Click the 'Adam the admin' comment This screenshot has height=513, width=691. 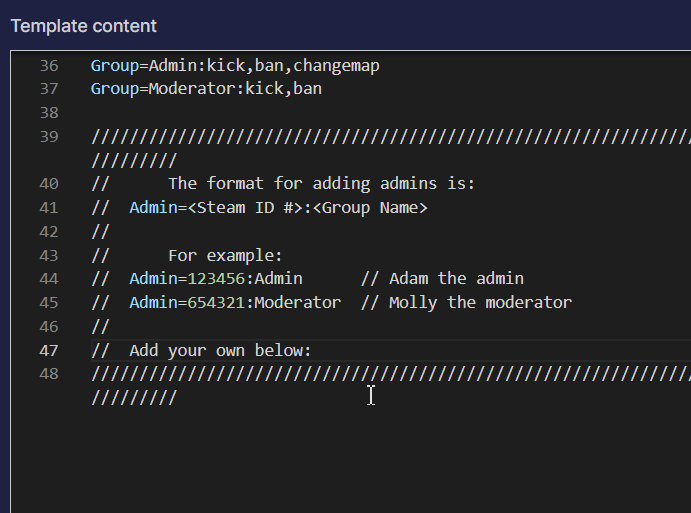[x=457, y=279]
